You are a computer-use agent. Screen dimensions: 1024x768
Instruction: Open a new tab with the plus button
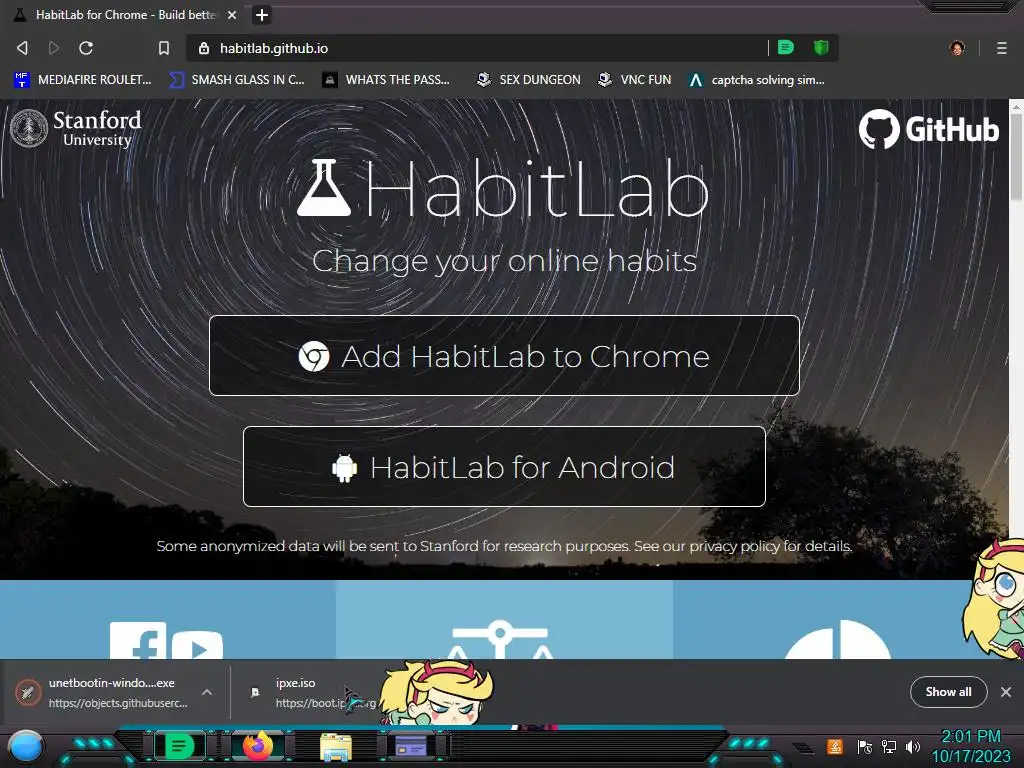(262, 15)
